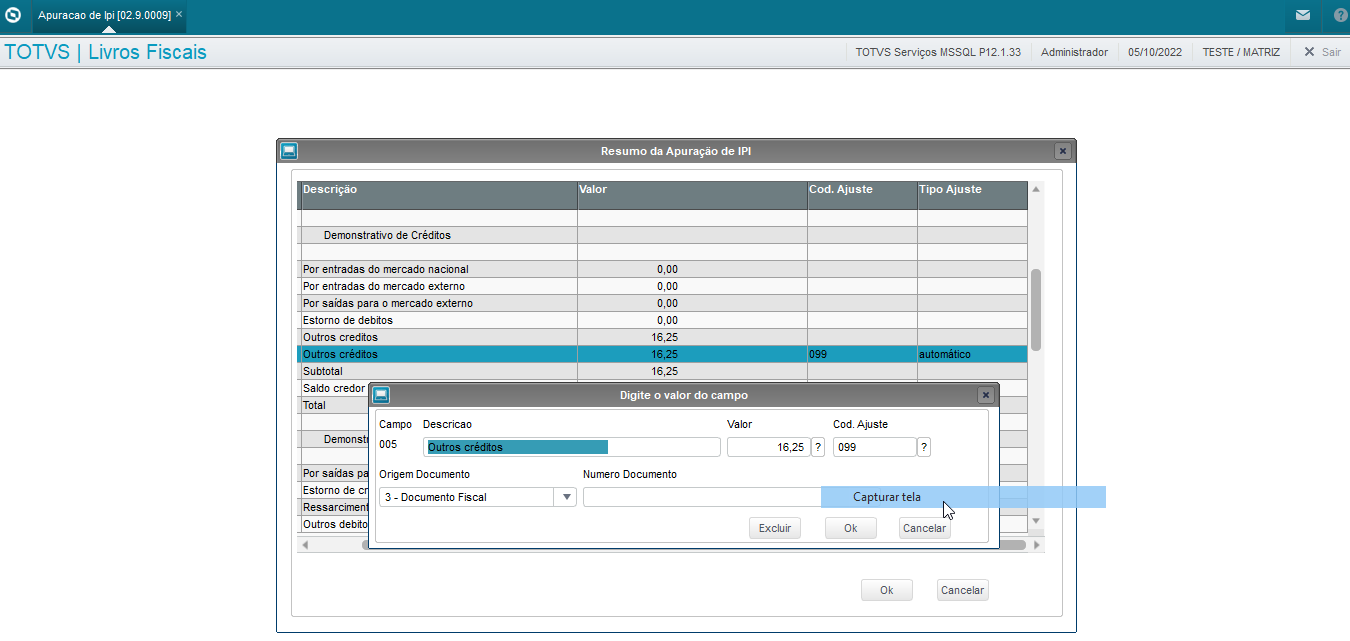Click Cancelar in the Resumo da Apuração window

pos(962,590)
